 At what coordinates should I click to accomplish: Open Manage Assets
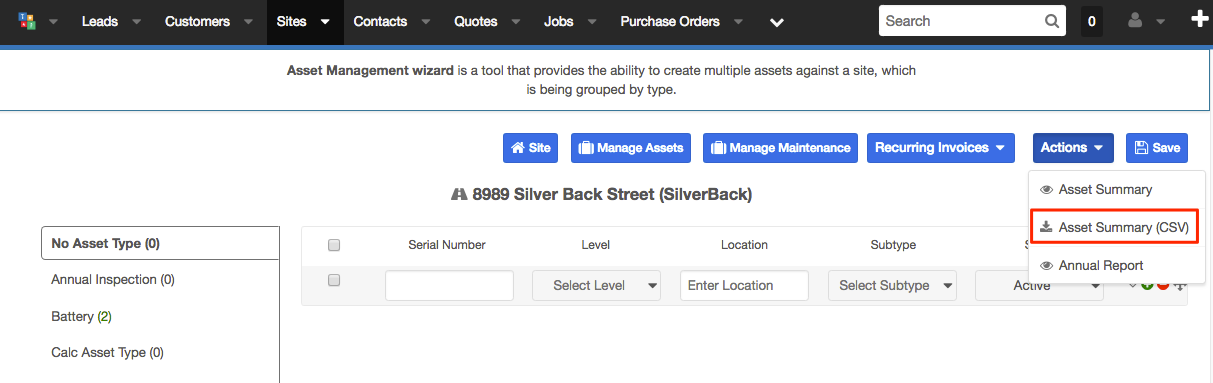pyautogui.click(x=631, y=148)
